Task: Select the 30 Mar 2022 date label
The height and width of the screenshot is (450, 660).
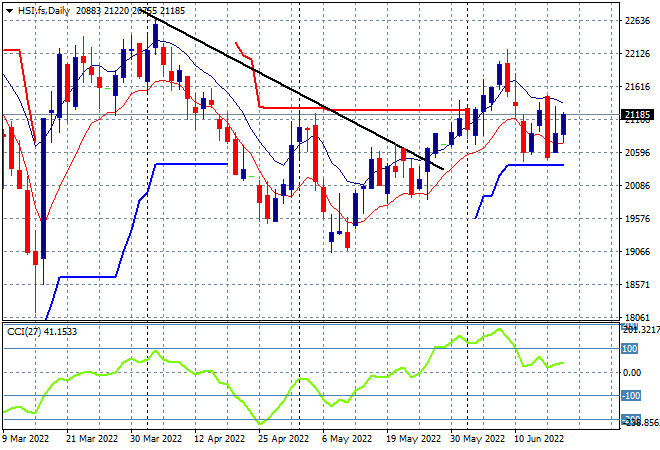Action: point(156,439)
